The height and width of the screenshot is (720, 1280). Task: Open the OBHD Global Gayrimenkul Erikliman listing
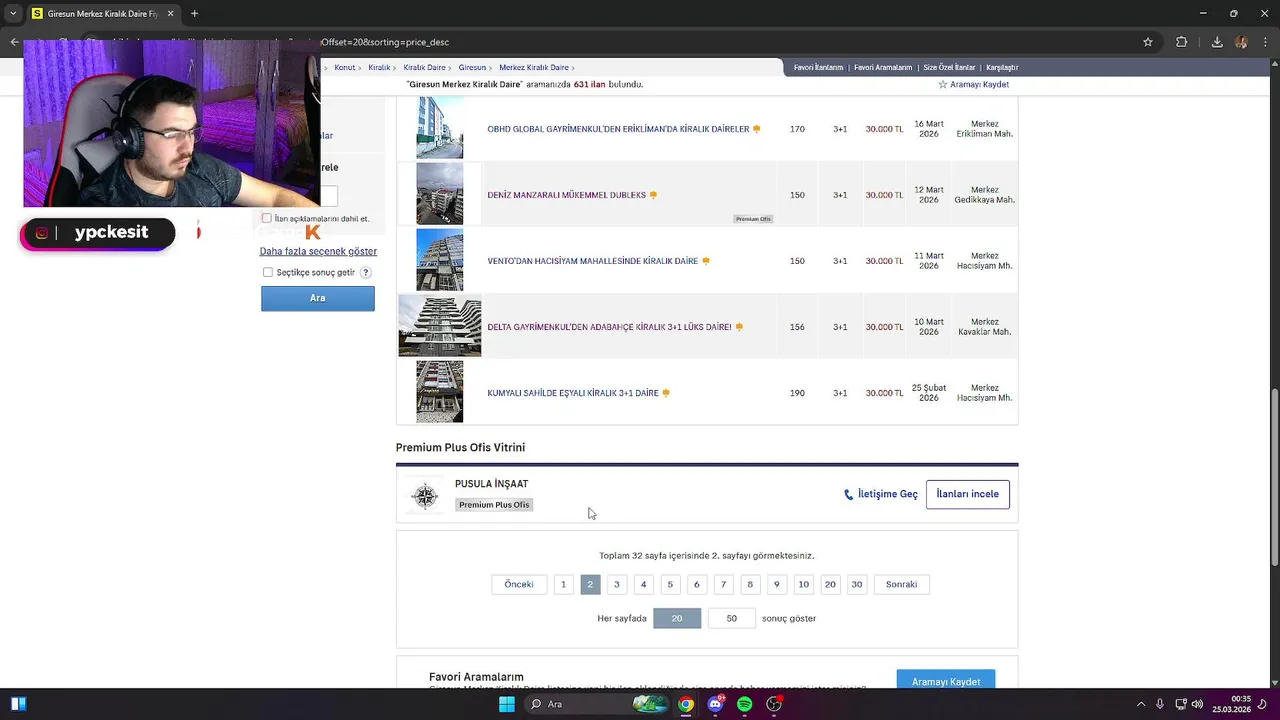click(618, 129)
